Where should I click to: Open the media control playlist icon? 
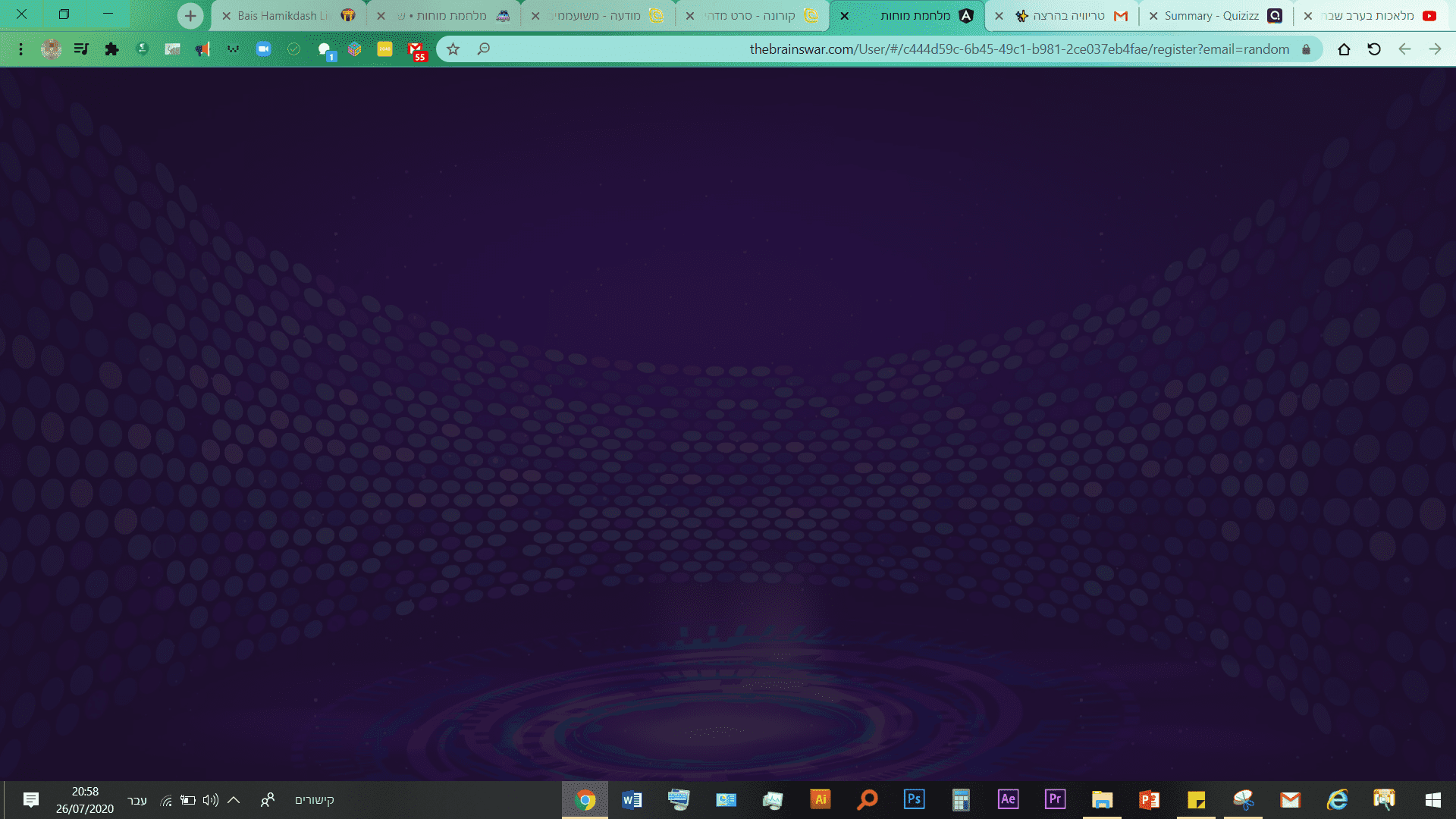(81, 49)
